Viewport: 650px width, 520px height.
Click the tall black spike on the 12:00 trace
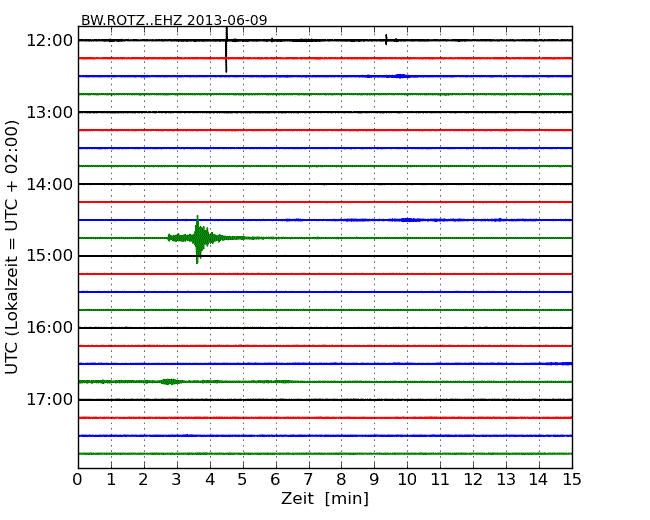(x=226, y=50)
